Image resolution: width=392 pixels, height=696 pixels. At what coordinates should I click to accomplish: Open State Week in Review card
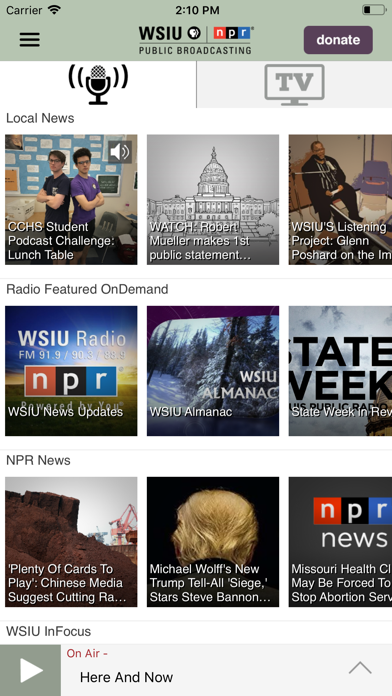coord(340,371)
